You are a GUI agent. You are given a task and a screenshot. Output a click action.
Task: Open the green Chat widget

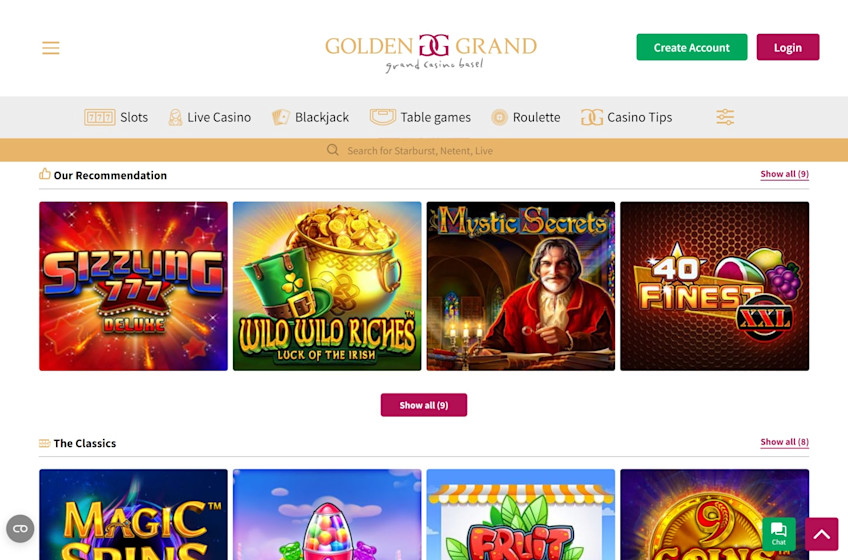click(x=778, y=533)
